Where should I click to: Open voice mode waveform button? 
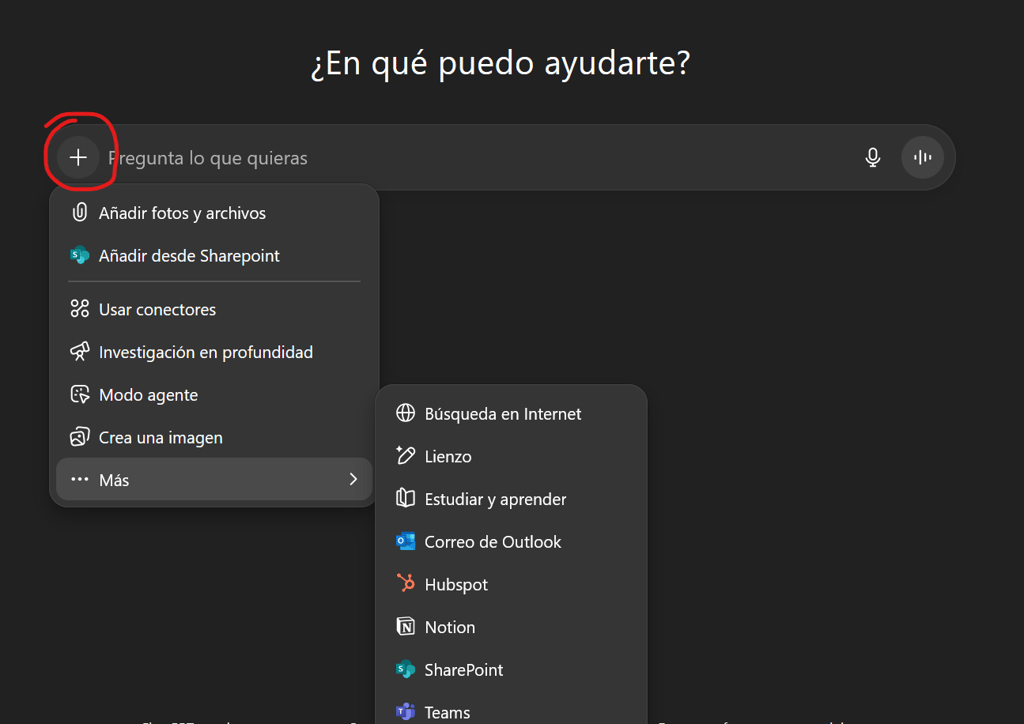click(922, 158)
